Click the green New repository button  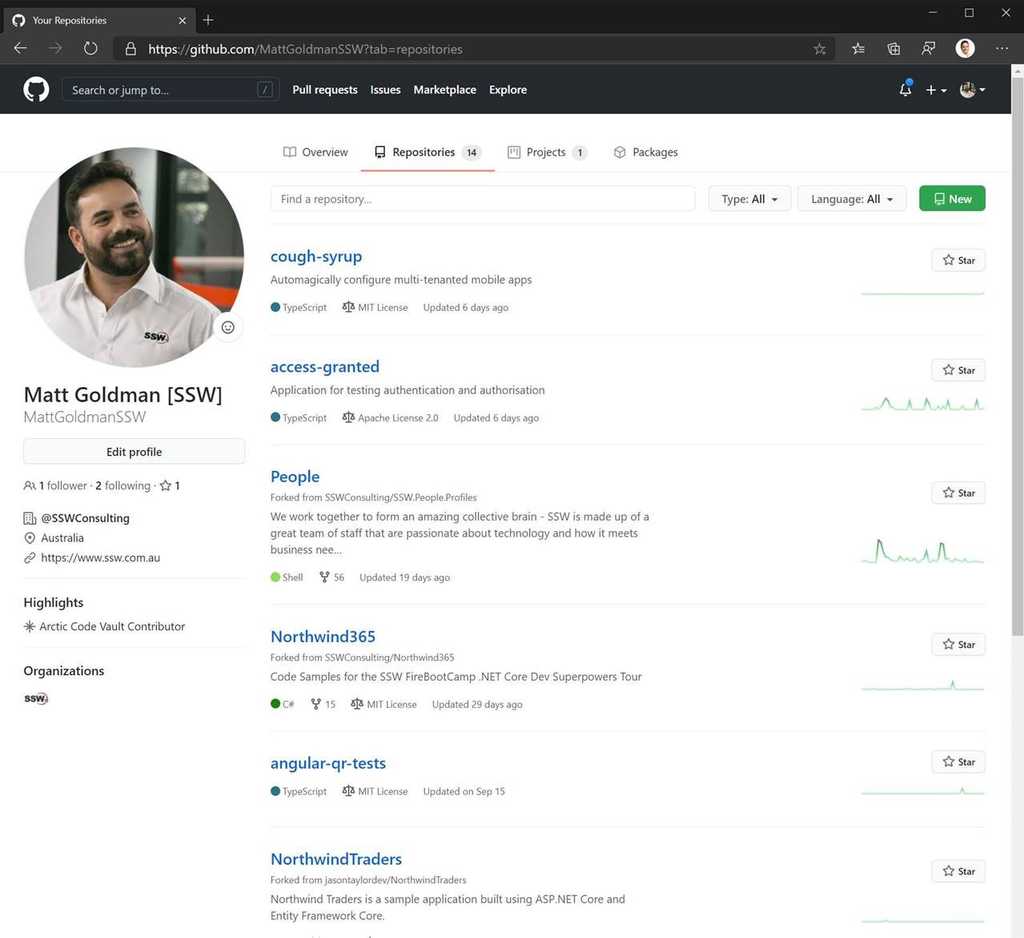[x=951, y=198]
